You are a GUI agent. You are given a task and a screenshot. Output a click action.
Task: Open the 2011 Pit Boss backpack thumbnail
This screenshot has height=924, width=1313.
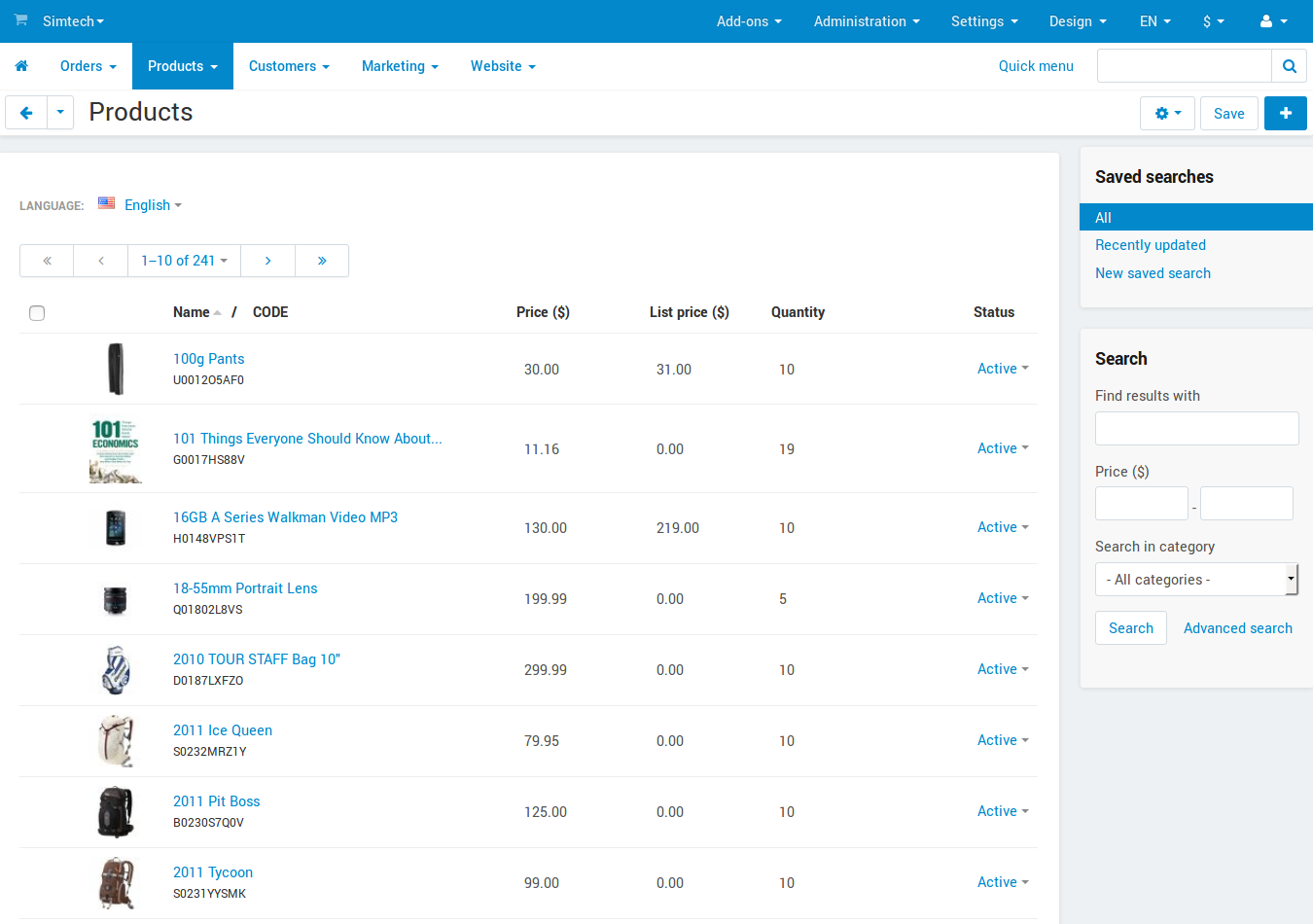click(x=116, y=812)
